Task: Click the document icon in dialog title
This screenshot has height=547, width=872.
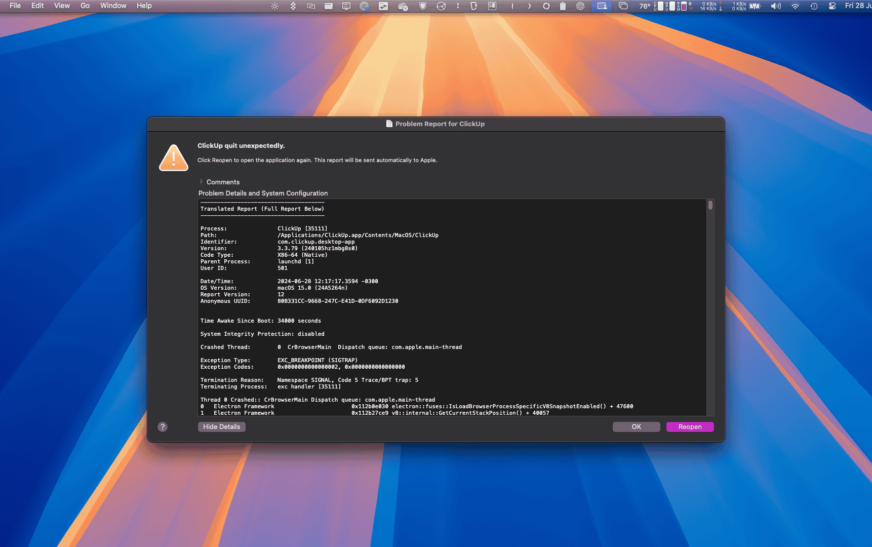Action: (x=389, y=123)
